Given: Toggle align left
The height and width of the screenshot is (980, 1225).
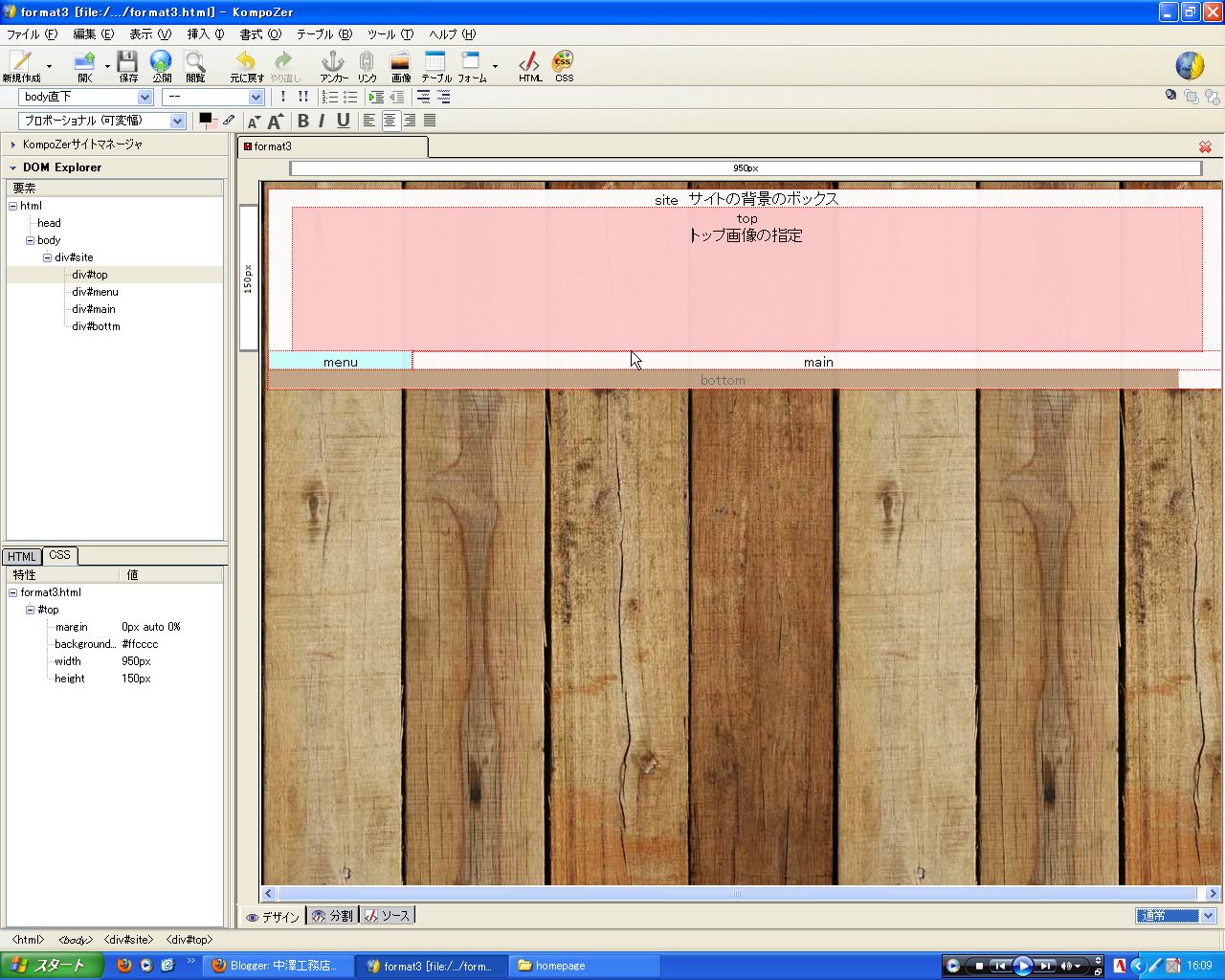Looking at the screenshot, I should 369,121.
